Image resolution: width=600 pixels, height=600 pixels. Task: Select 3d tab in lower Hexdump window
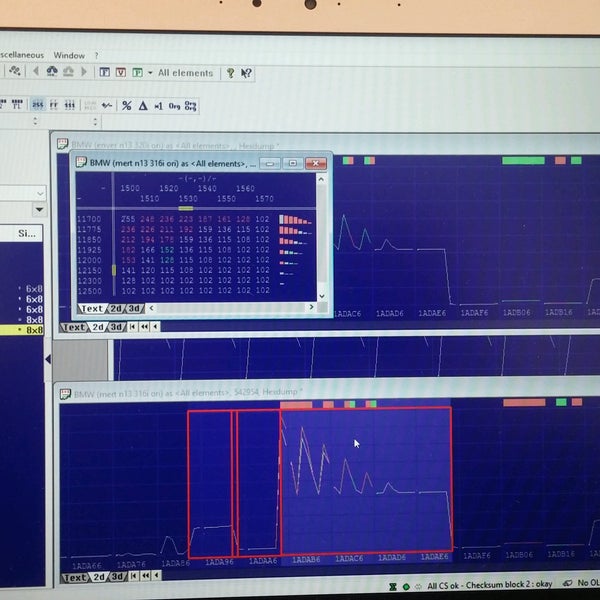(117, 576)
